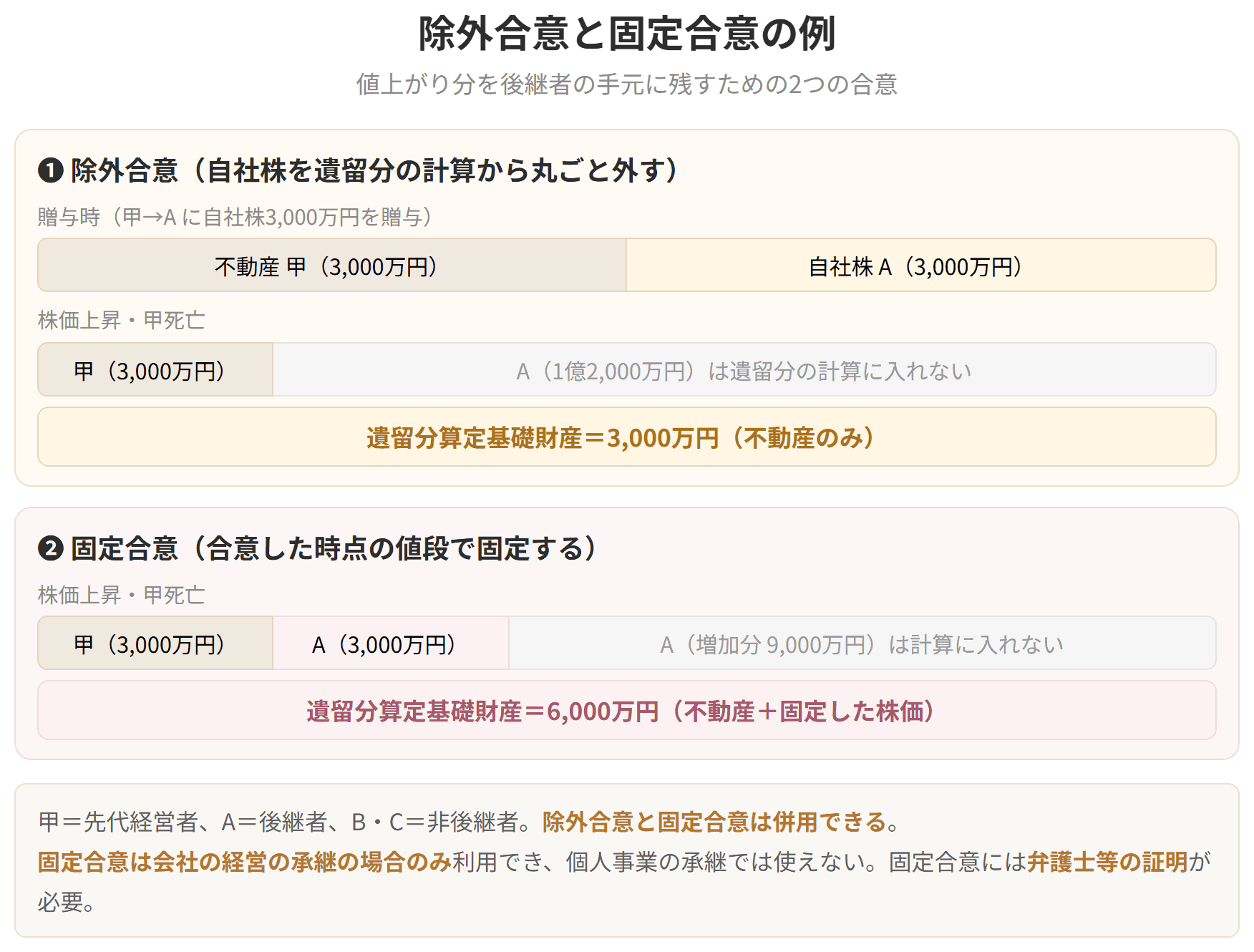The width and height of the screenshot is (1254, 952).
Task: Click the bar 自社株 A（3,000万円）
Action: [921, 265]
